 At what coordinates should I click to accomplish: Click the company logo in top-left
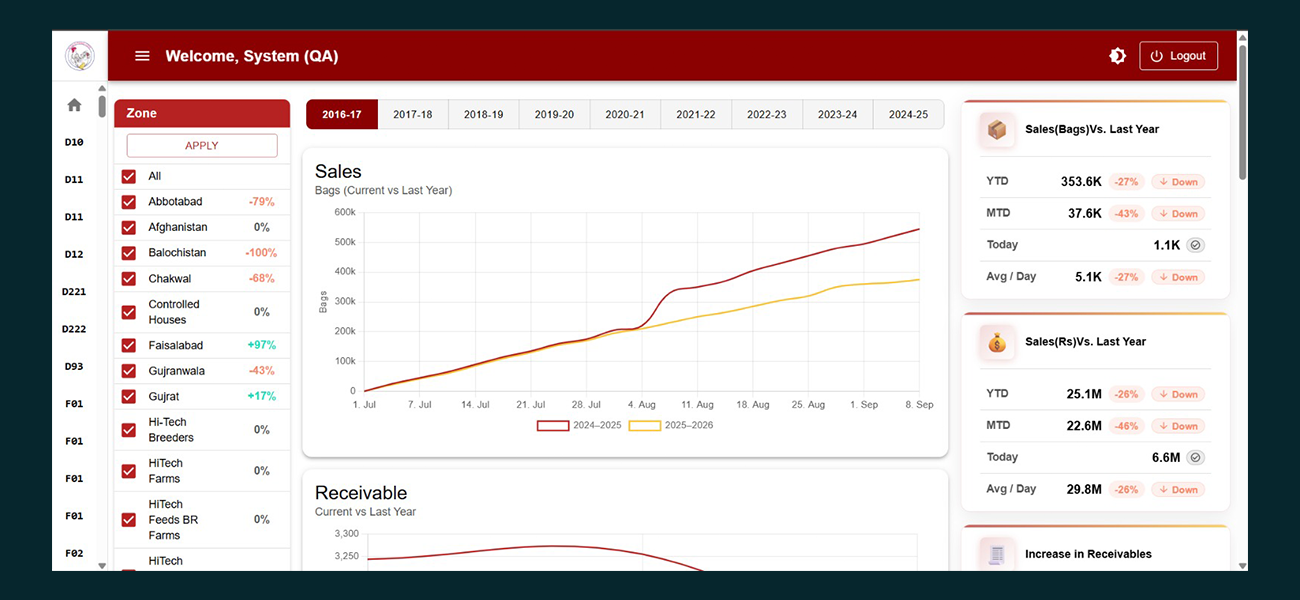click(x=79, y=56)
